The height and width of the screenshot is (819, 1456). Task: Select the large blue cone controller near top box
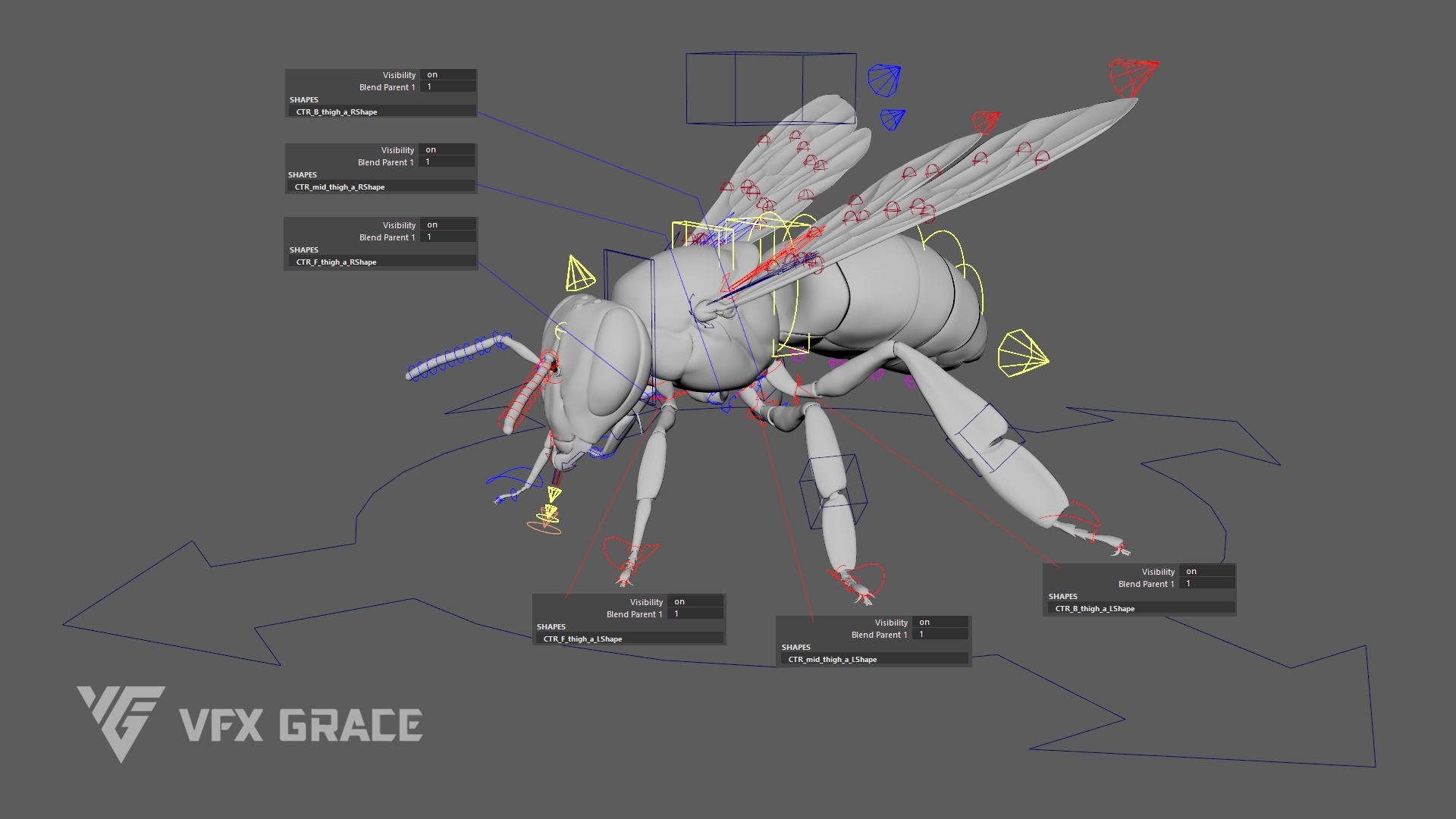click(x=884, y=80)
